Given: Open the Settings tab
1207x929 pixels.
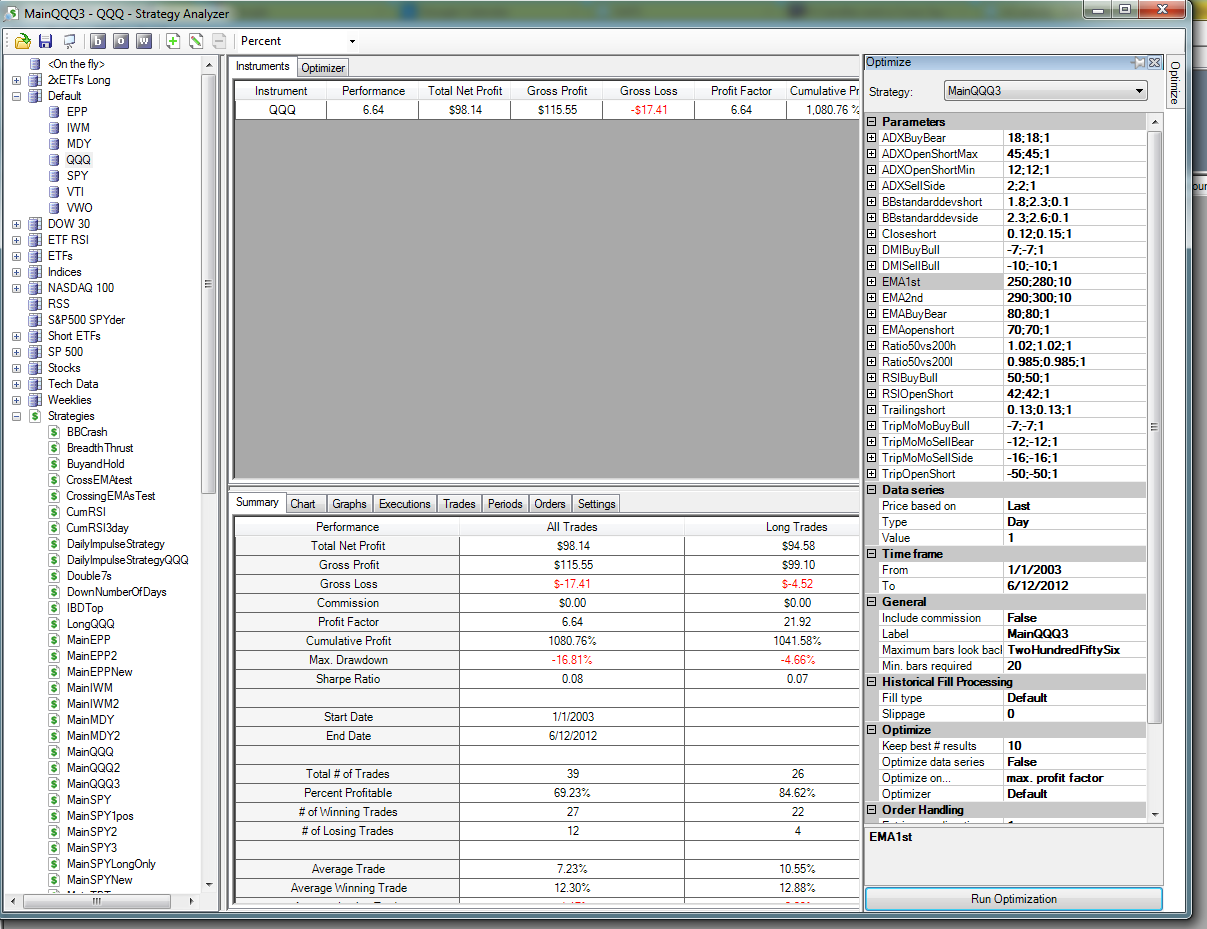Looking at the screenshot, I should click(x=597, y=504).
